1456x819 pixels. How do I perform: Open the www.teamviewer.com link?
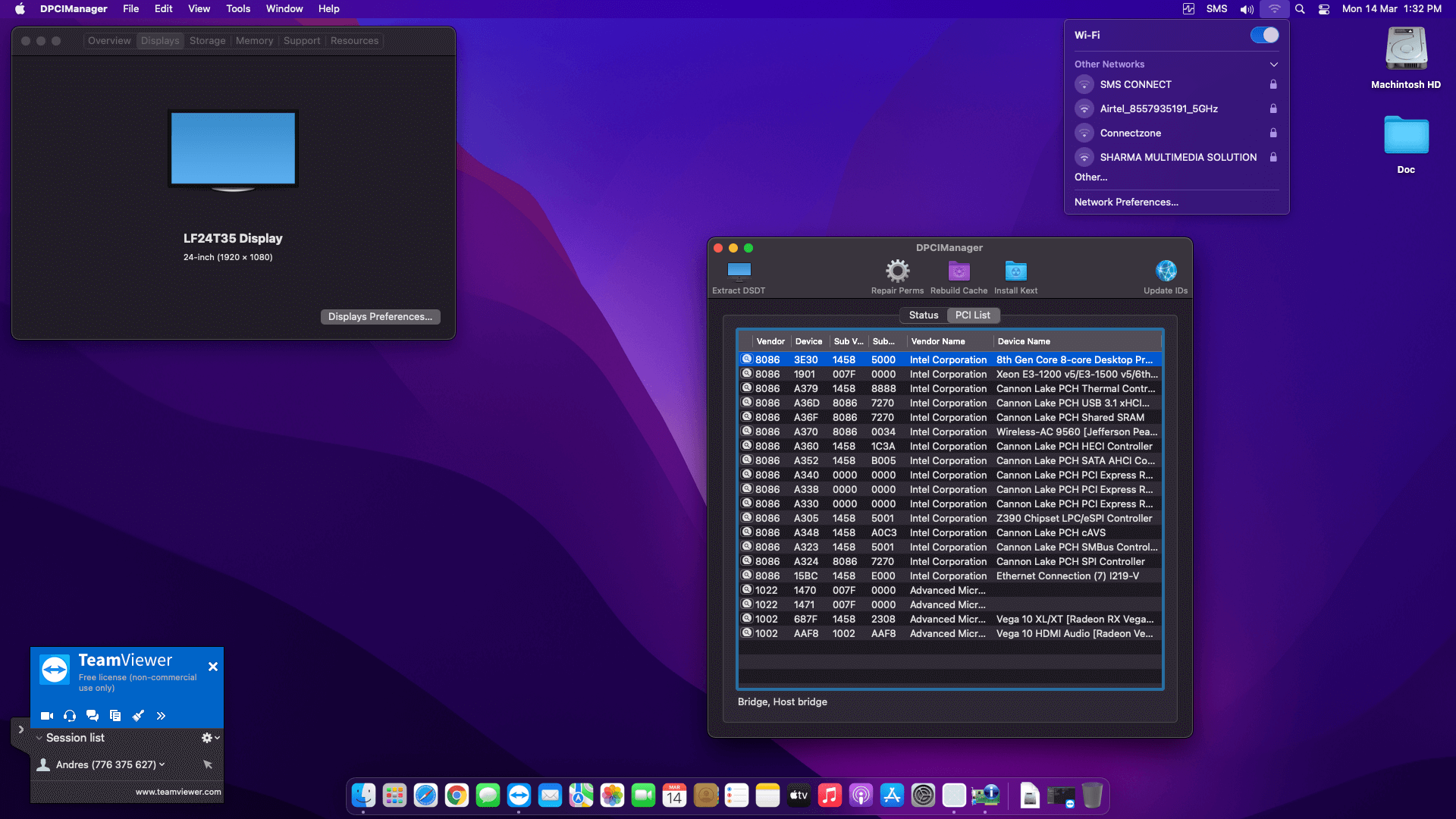(x=178, y=792)
